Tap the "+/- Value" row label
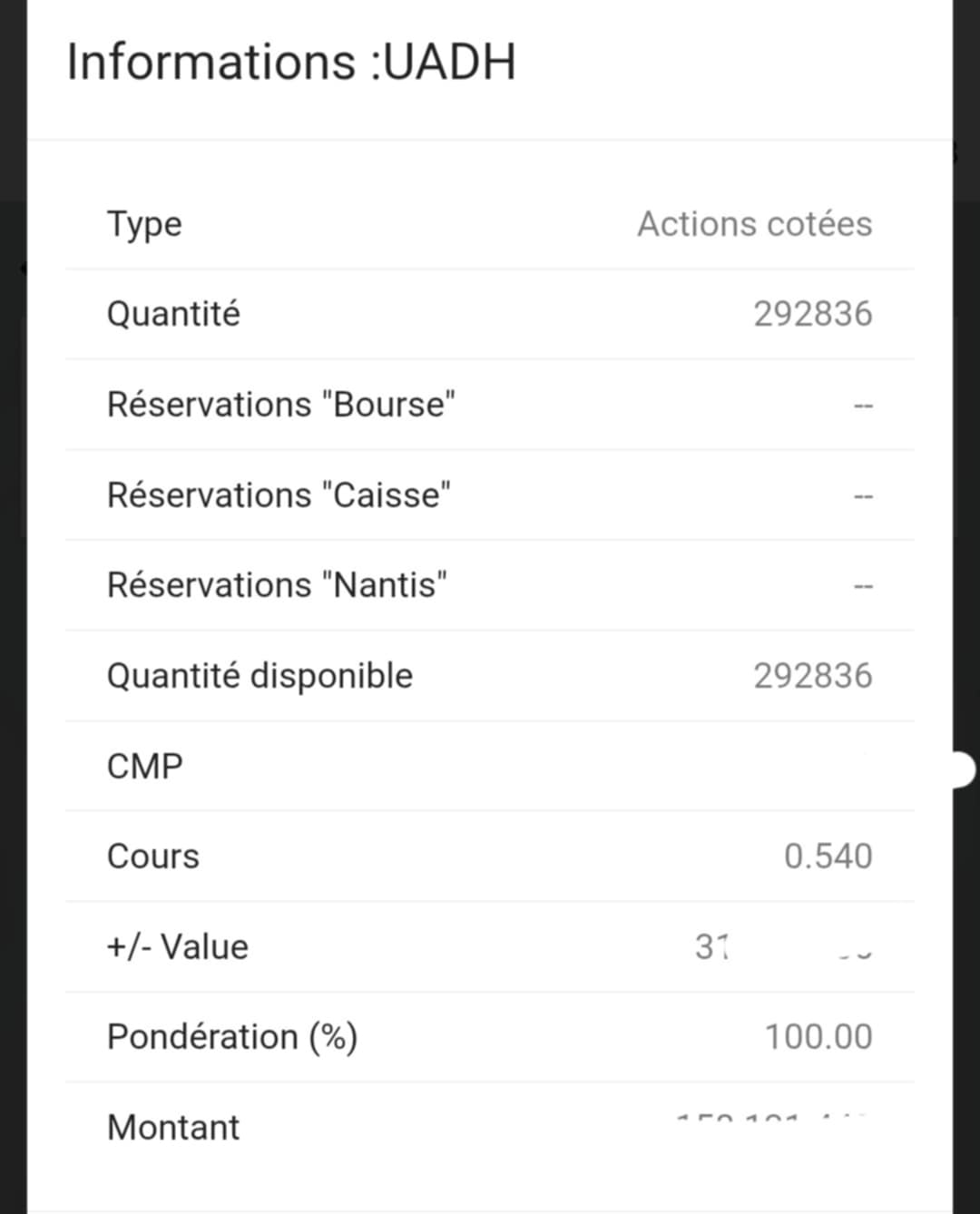This screenshot has width=980, height=1214. point(177,947)
